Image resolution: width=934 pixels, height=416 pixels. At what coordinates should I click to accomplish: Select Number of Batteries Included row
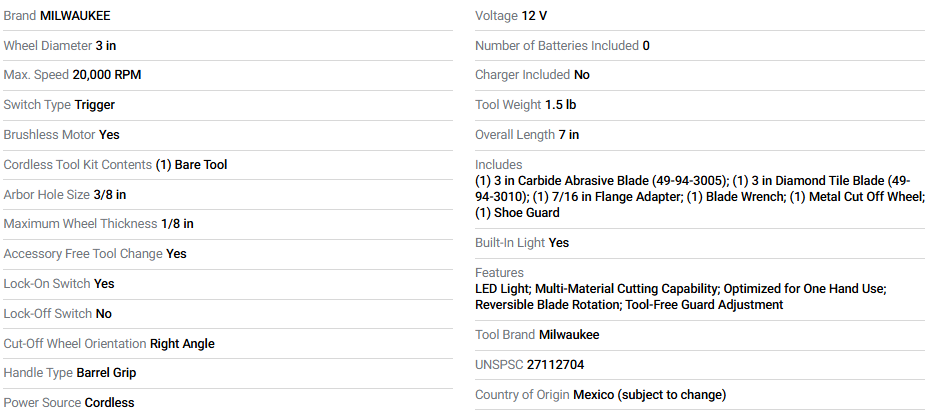tap(562, 46)
